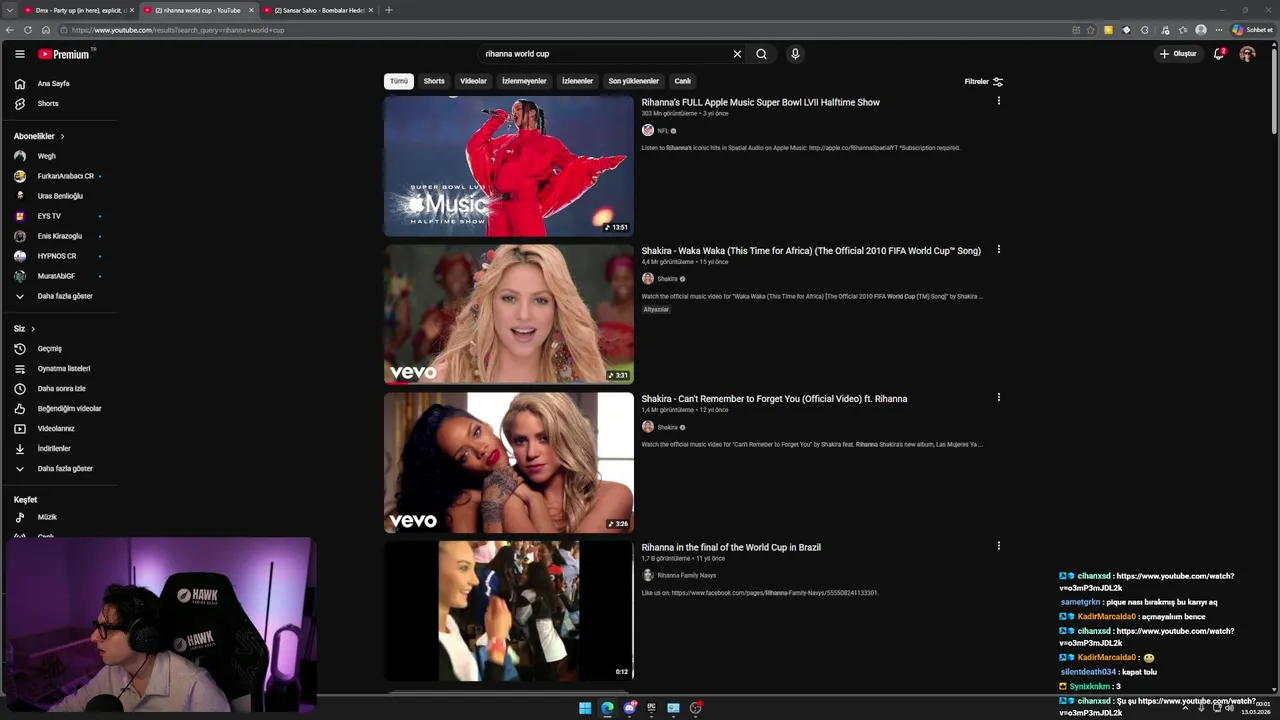The height and width of the screenshot is (720, 1280).
Task: Select the Son yüklenenler filter chip
Action: [634, 81]
